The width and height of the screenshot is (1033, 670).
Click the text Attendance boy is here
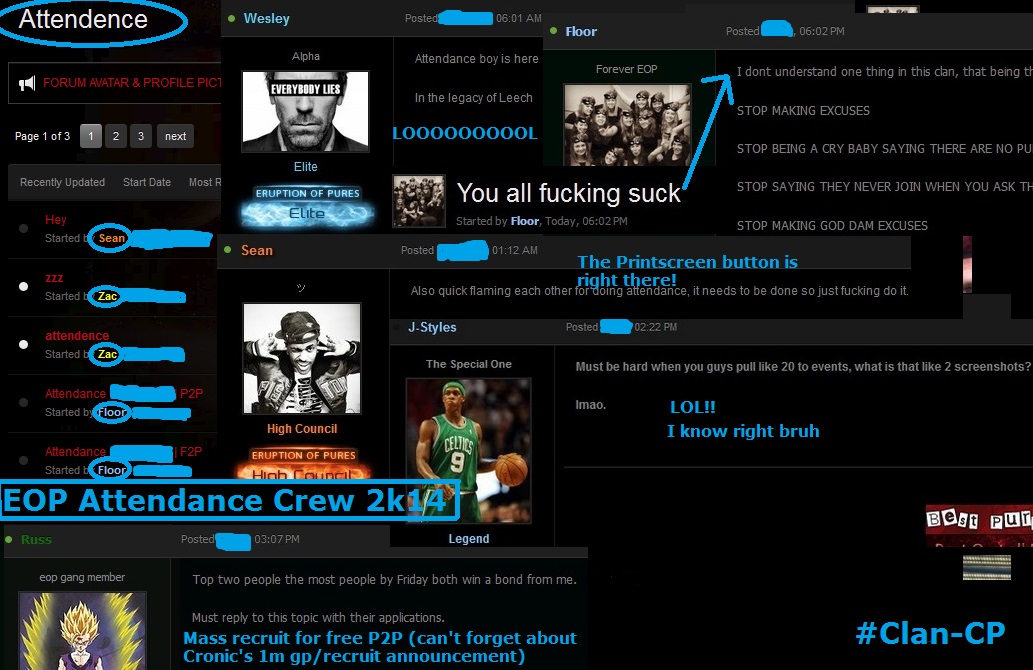pos(476,59)
